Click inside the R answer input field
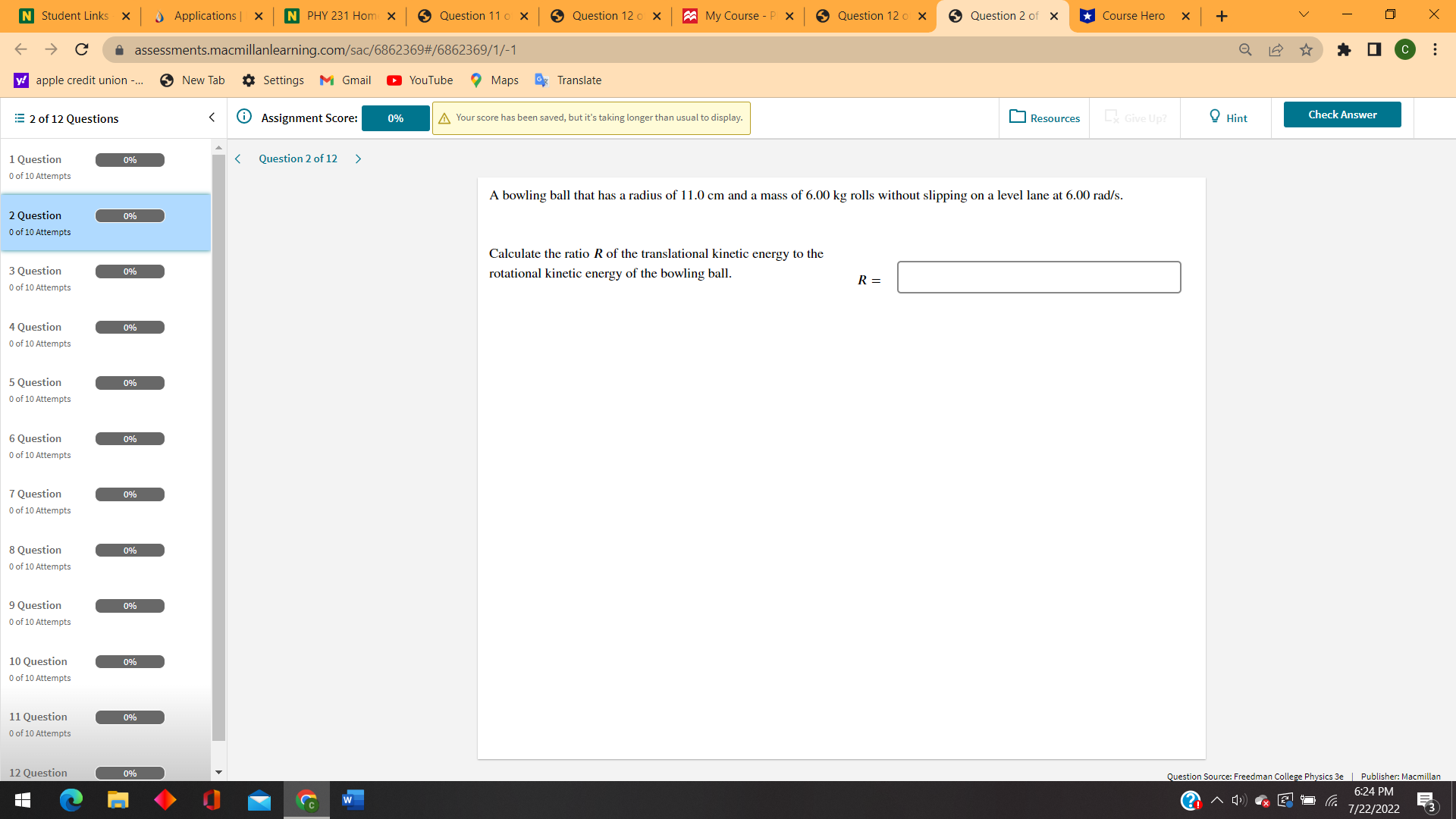Viewport: 1456px width, 819px height. tap(1038, 277)
